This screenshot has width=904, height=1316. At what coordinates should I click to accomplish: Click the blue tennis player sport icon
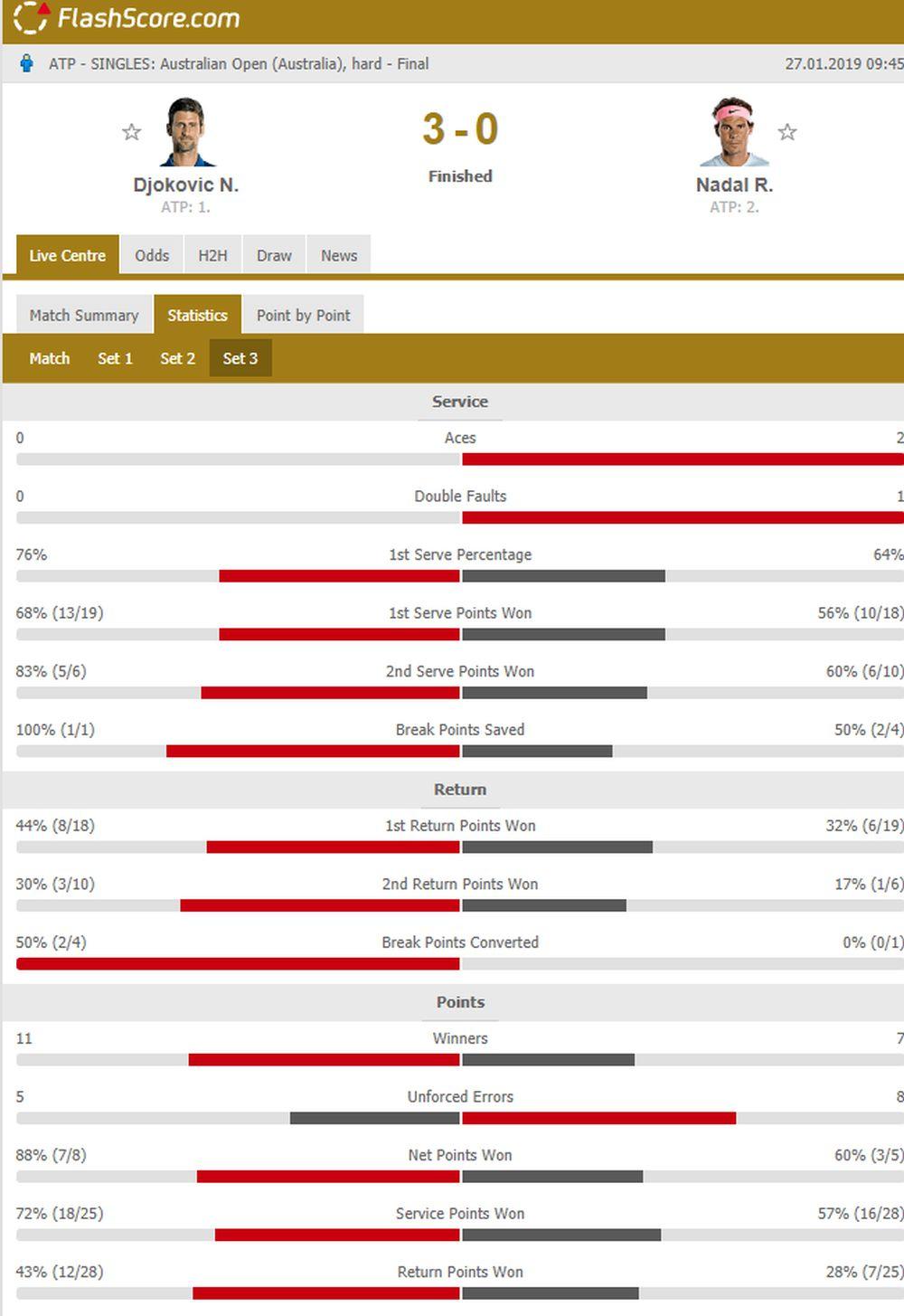pyautogui.click(x=27, y=63)
